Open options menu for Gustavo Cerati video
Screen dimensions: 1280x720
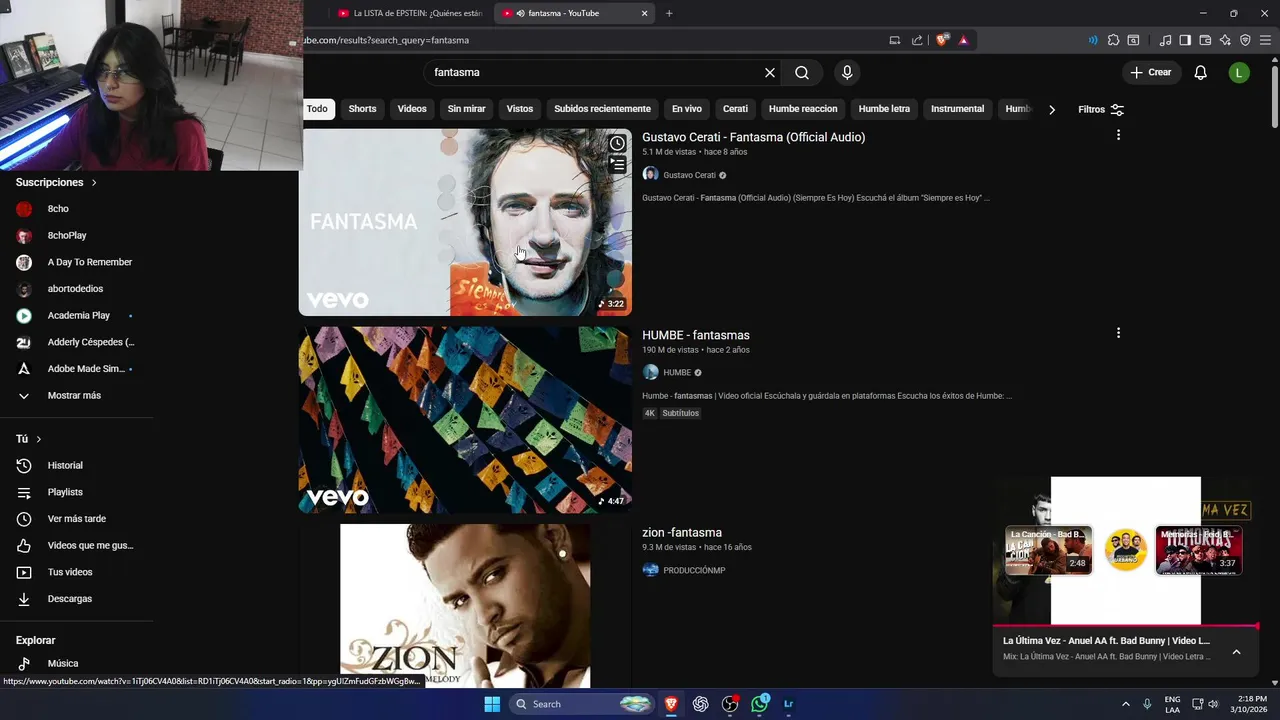(1118, 135)
